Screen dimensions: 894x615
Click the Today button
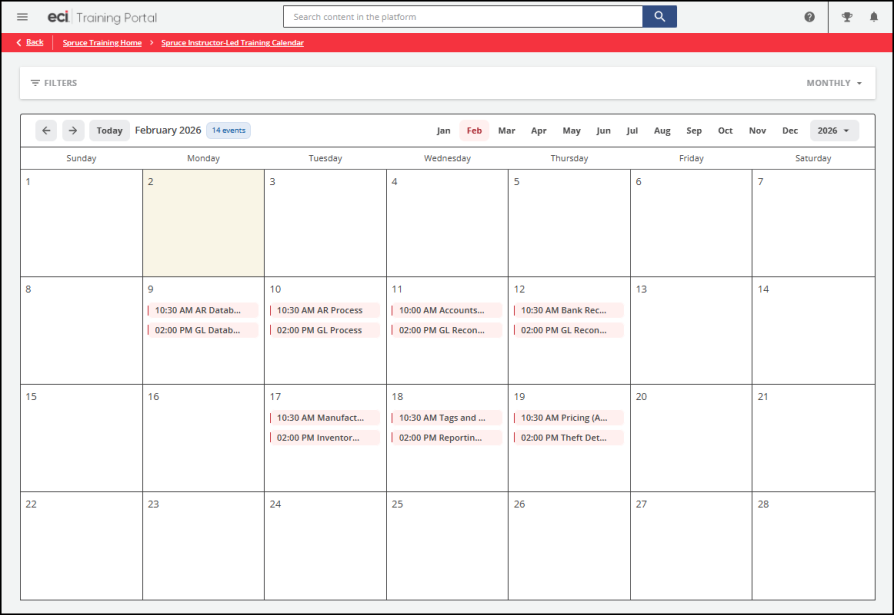(x=109, y=131)
